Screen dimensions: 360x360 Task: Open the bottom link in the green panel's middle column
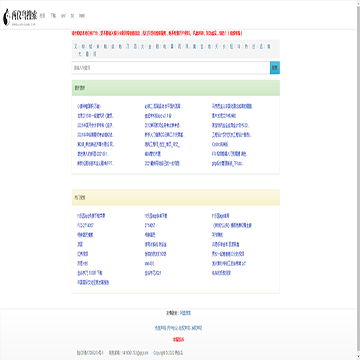click(x=163, y=164)
